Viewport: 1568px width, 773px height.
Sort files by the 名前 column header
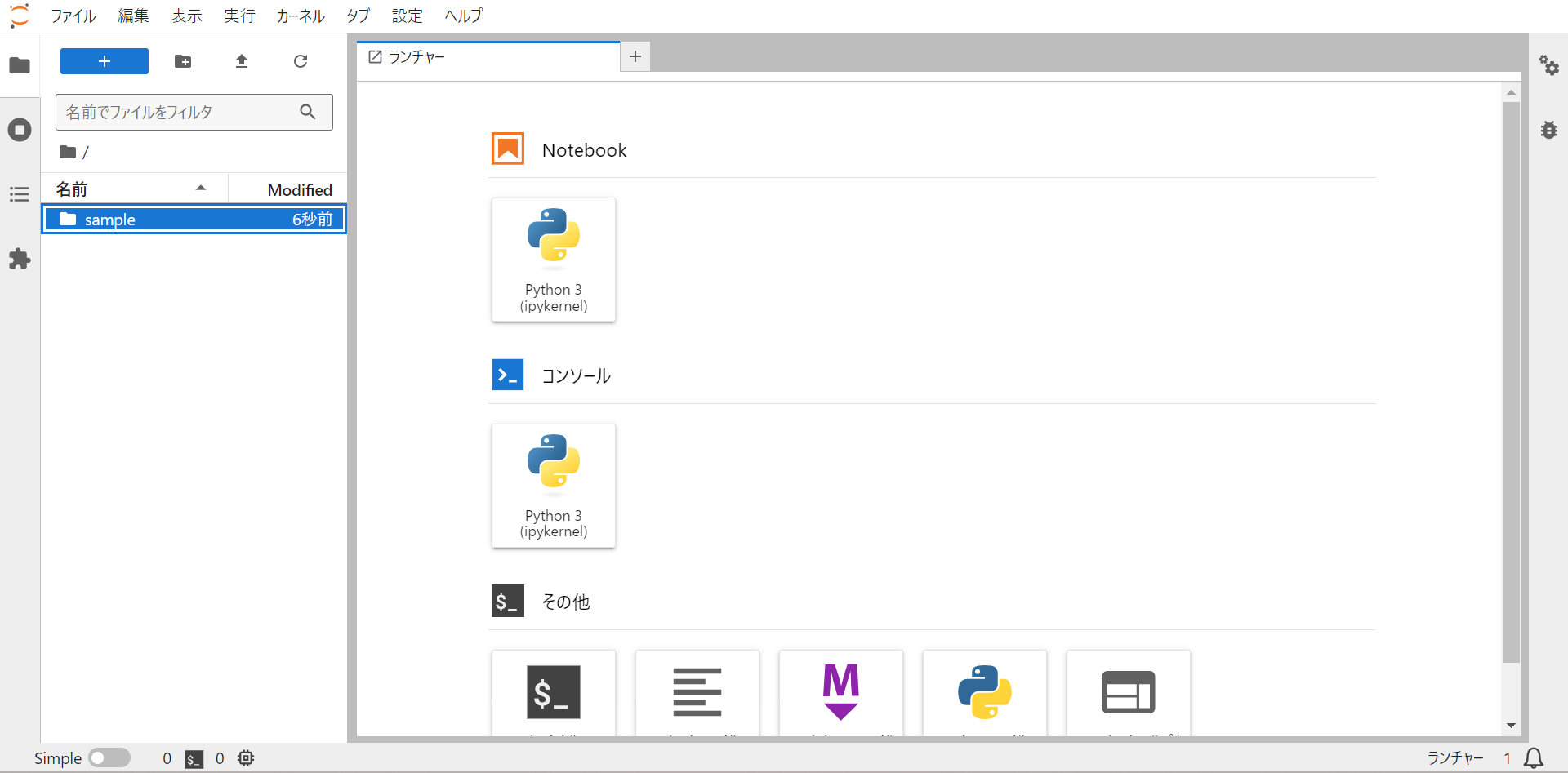point(73,189)
